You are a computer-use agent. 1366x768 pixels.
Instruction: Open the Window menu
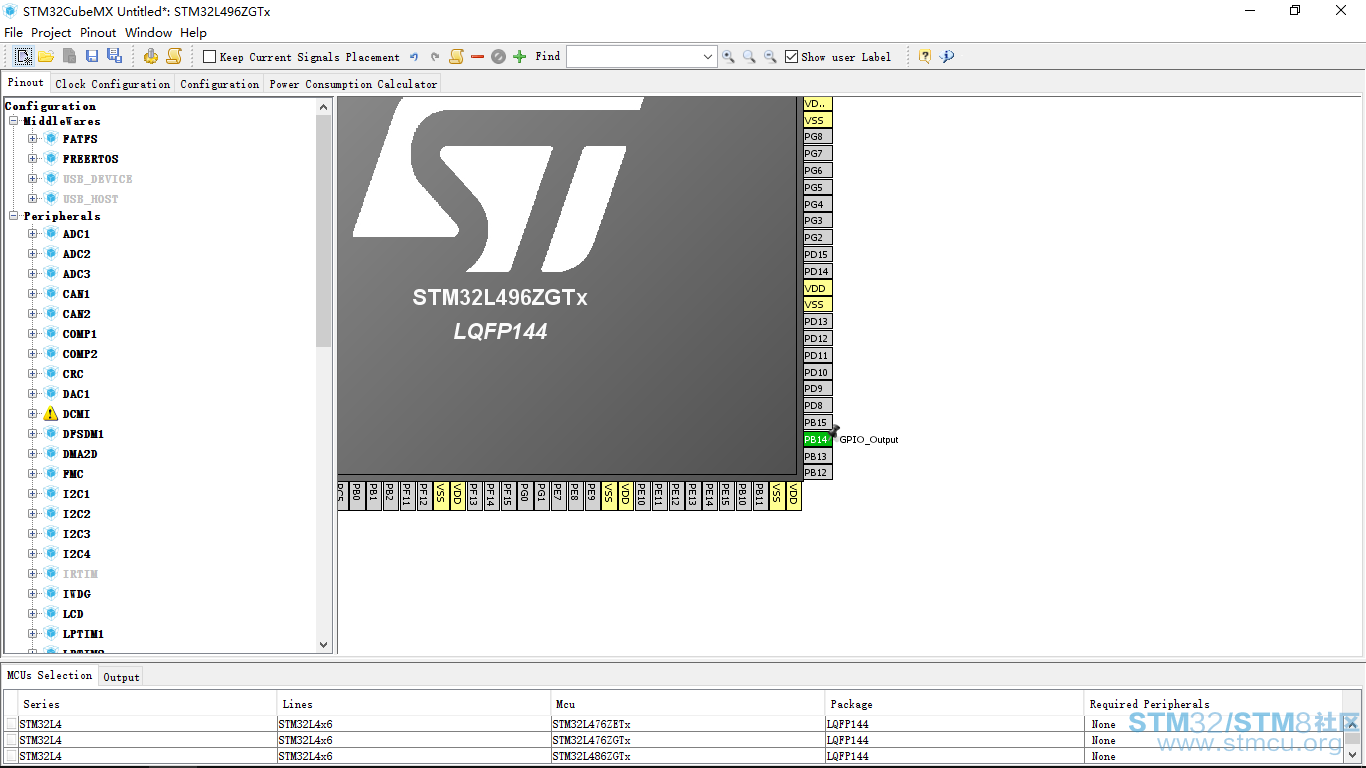148,33
